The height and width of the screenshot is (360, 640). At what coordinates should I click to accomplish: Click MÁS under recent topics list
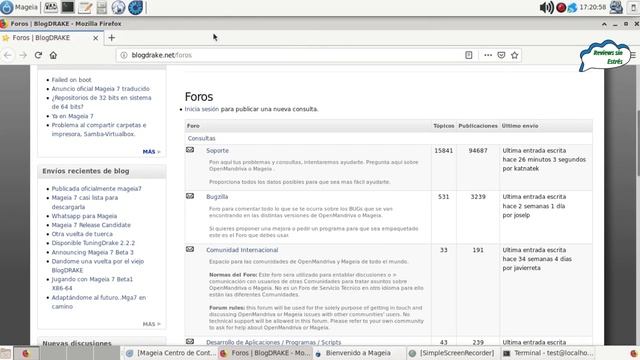[151, 152]
